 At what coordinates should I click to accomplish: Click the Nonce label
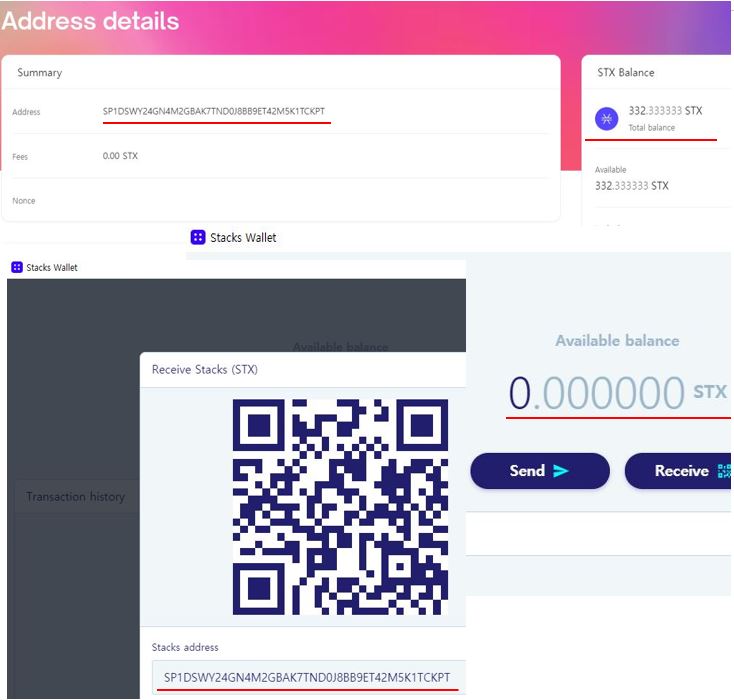pos(23,201)
